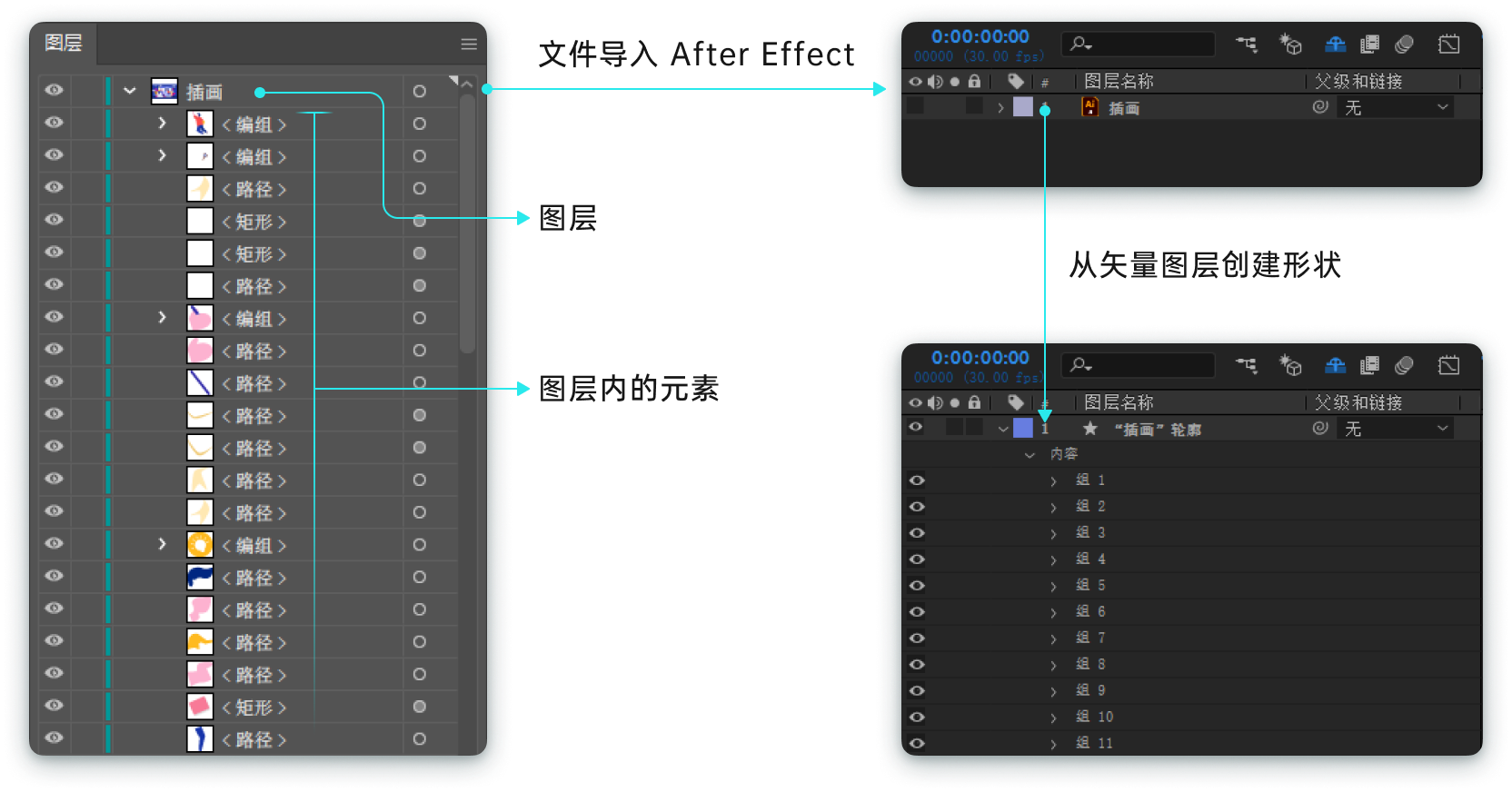Expand 组 3 in the shape layer contents
This screenshot has height=792, width=1512.
pos(1053,533)
